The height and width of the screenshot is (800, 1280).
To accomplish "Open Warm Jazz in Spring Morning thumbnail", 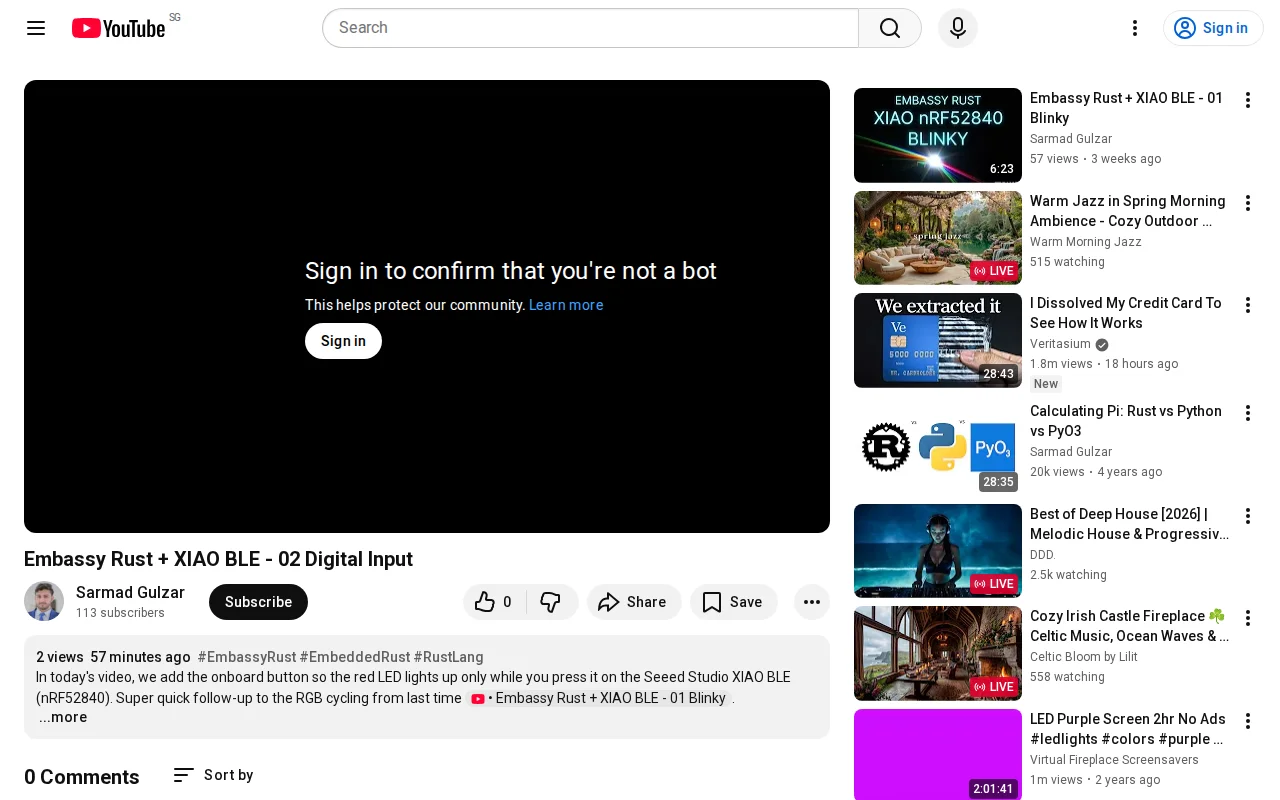I will (938, 238).
